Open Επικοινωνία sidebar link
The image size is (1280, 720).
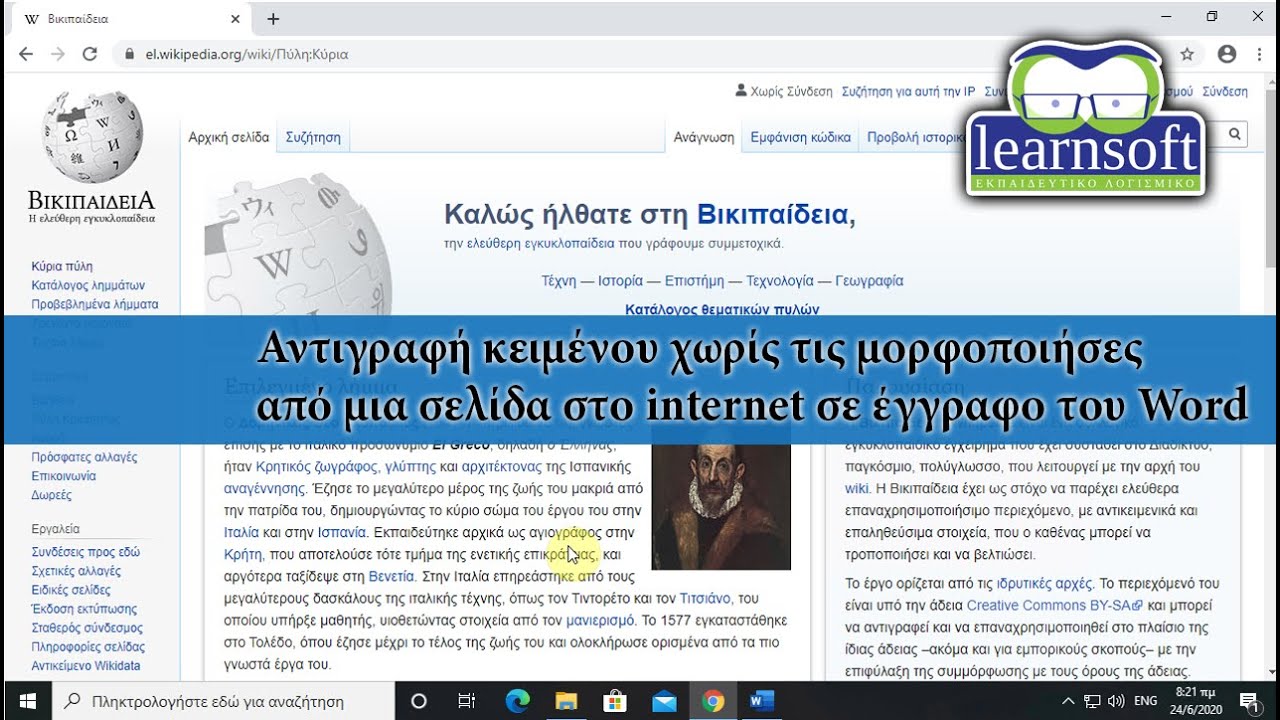point(64,476)
